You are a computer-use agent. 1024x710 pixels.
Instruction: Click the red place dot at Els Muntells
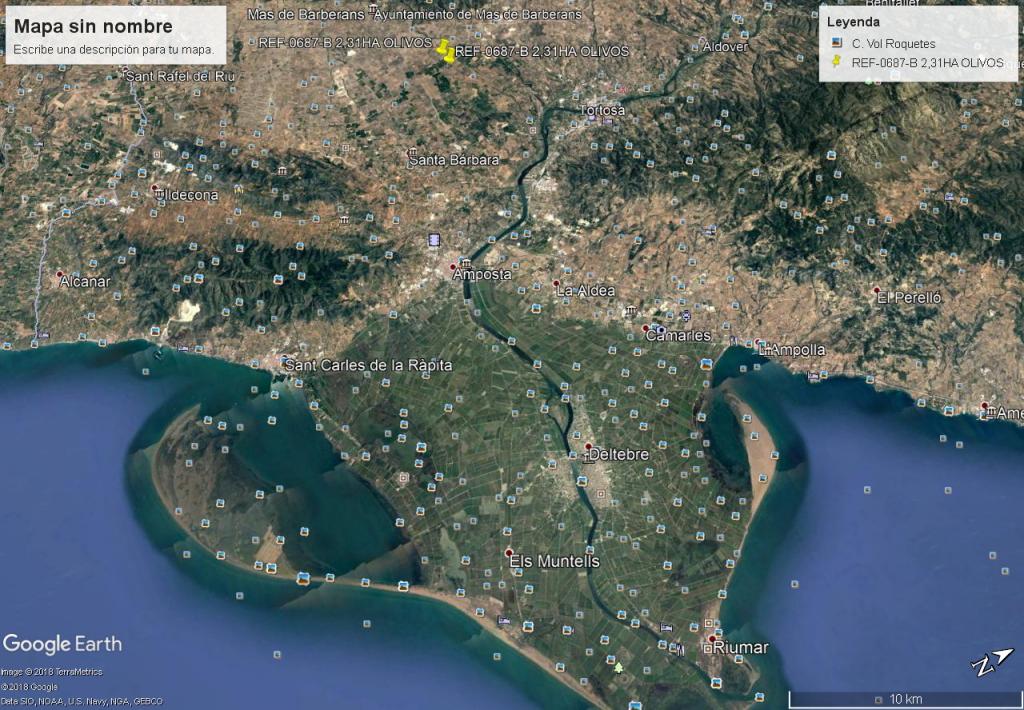pos(509,553)
